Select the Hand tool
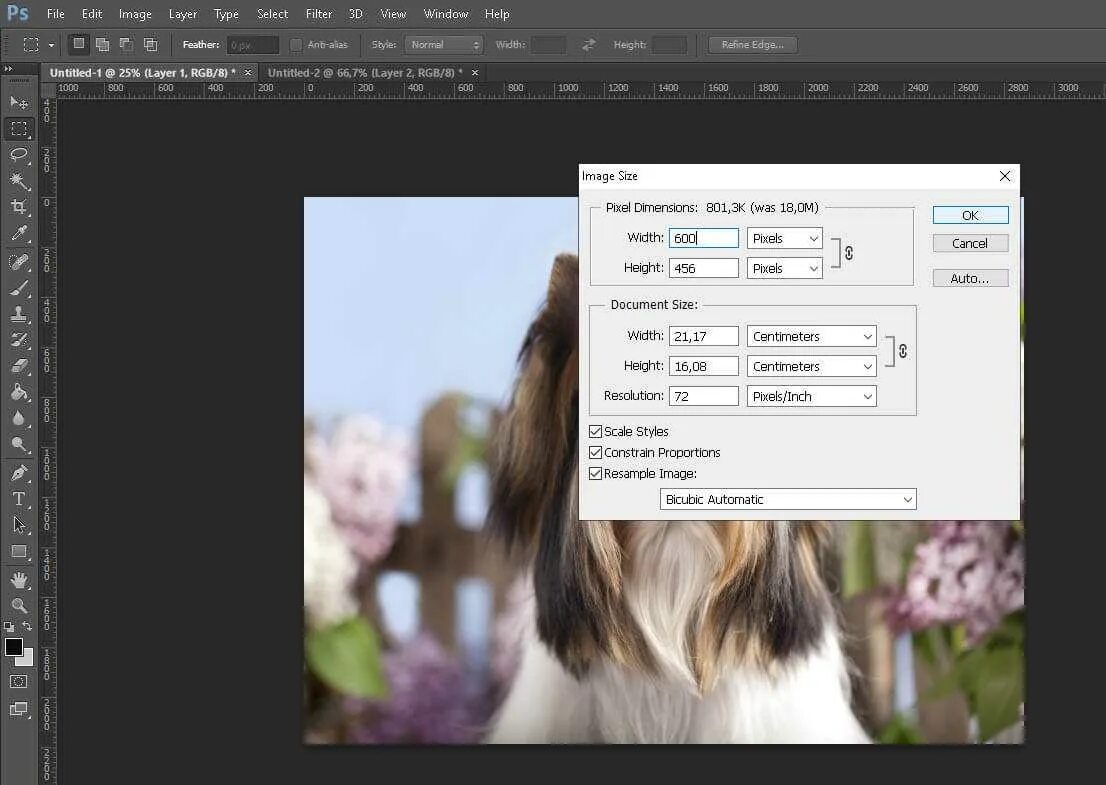Viewport: 1106px width, 785px height. click(19, 580)
